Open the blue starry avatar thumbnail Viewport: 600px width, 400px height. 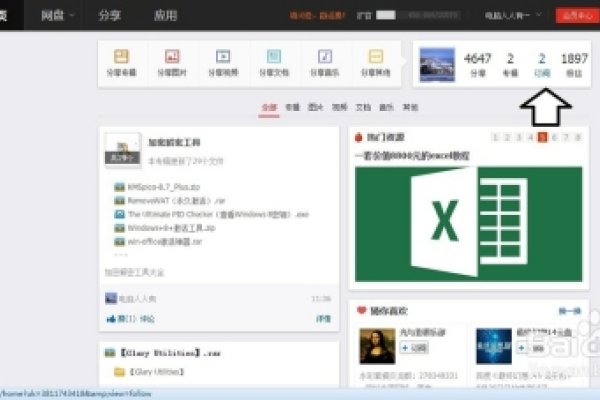pos(494,346)
